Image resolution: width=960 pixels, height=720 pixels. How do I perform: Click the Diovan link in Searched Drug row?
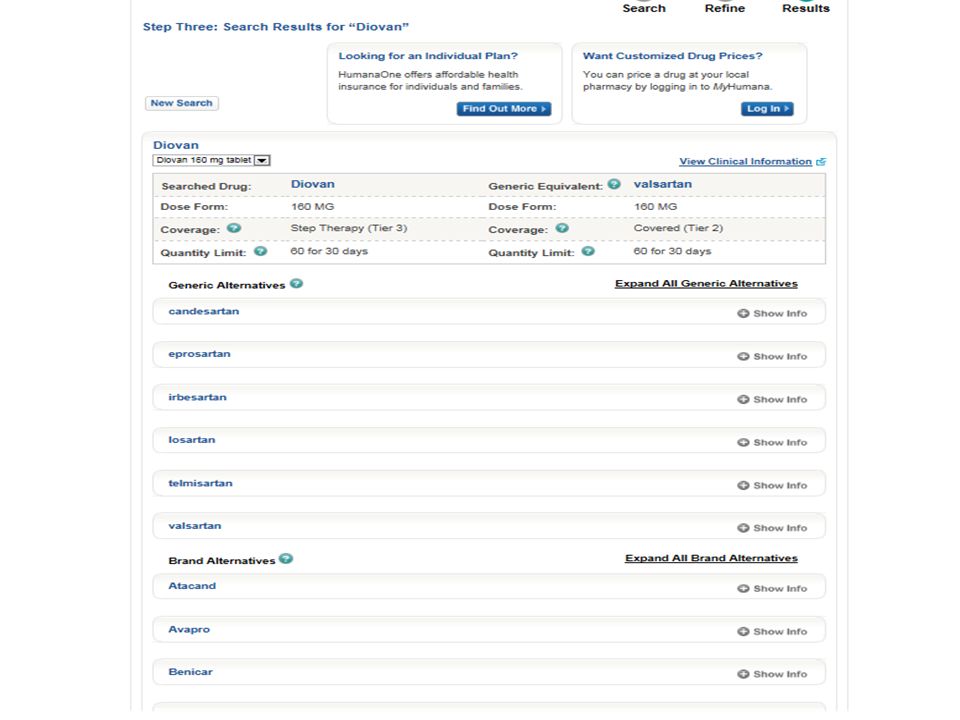coord(313,184)
